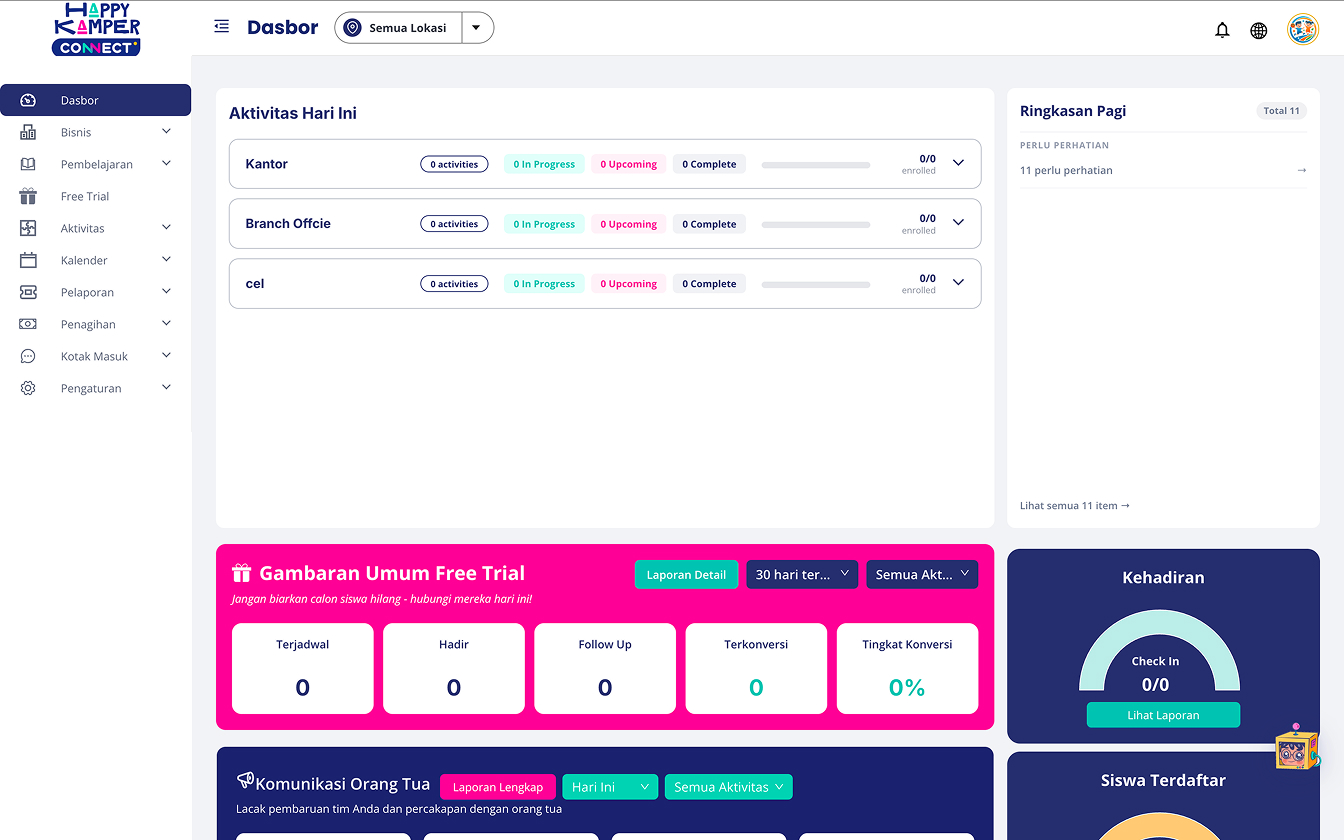Click the Pelaporan ticket icon
1344x840 pixels.
coord(28,292)
